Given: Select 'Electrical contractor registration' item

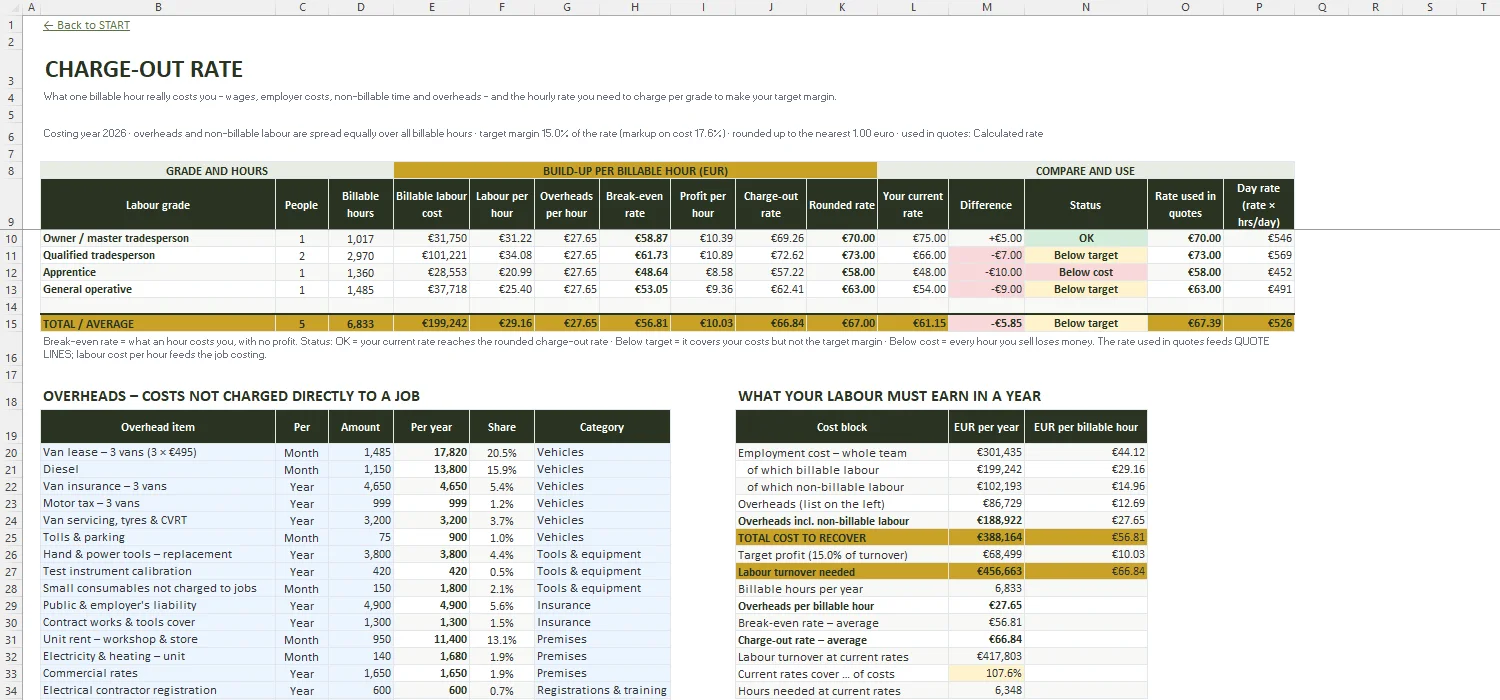Looking at the screenshot, I should click(x=158, y=690).
